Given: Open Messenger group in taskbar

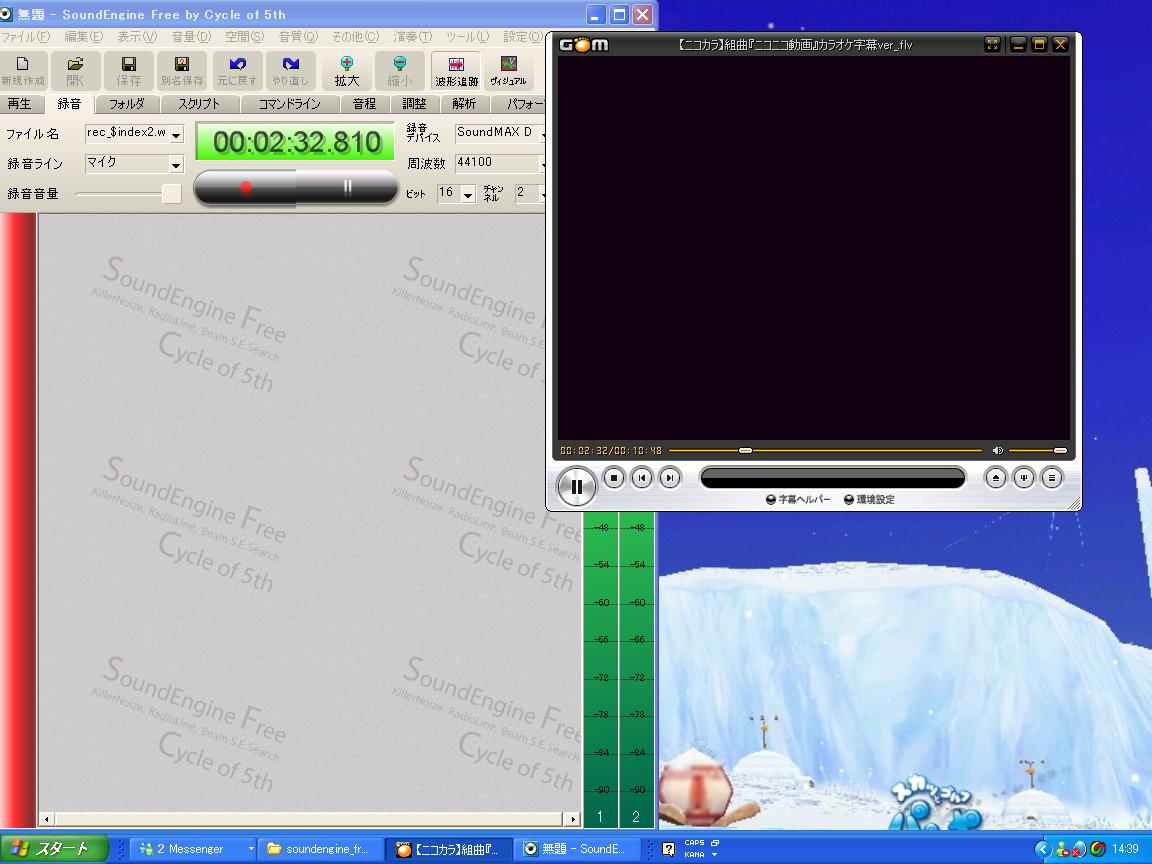Looking at the screenshot, I should [x=194, y=849].
